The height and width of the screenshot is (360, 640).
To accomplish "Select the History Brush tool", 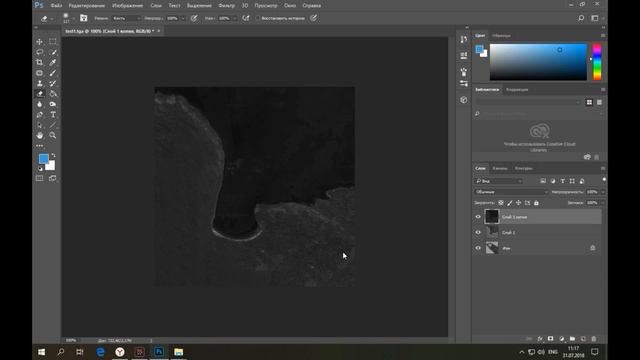I will (x=53, y=83).
